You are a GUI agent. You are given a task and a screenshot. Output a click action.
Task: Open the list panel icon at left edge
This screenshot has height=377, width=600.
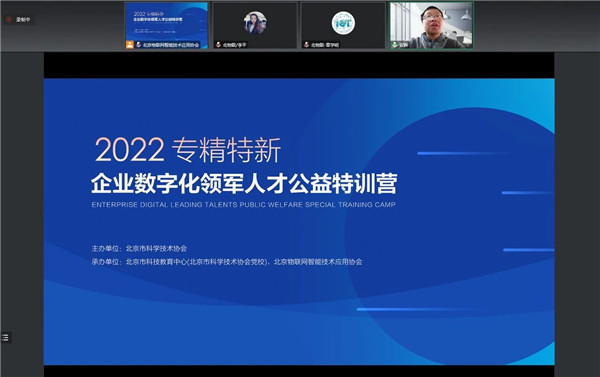(5, 337)
